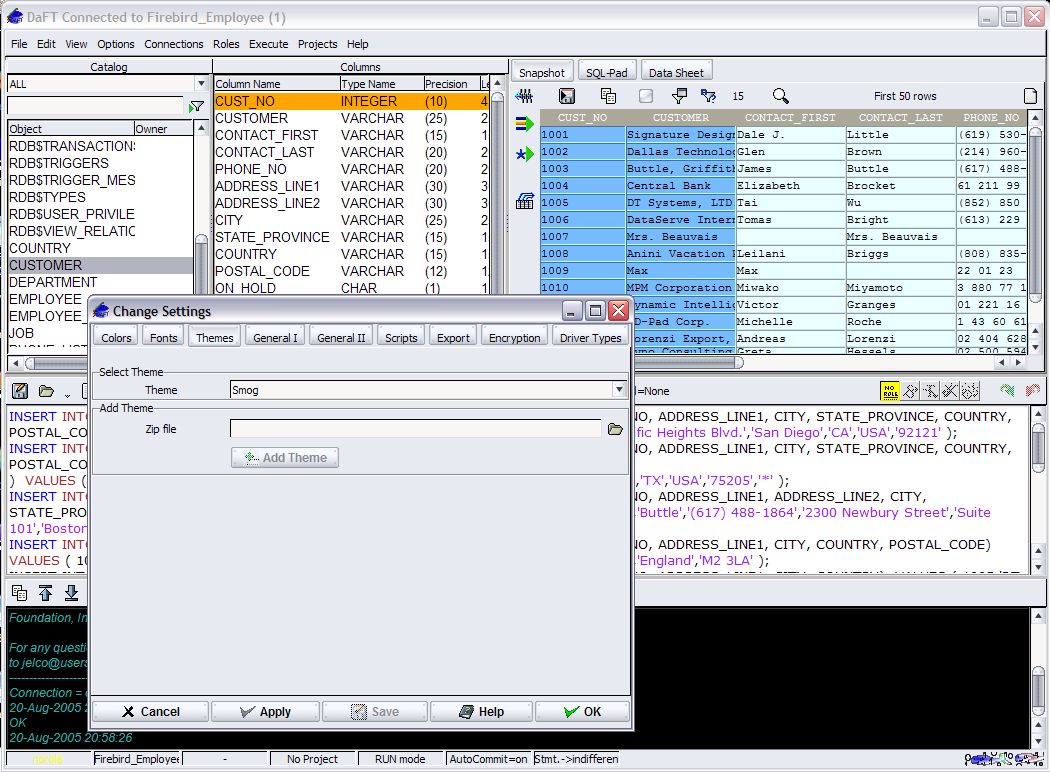
Task: Confirm settings with the OK button
Action: pos(582,712)
